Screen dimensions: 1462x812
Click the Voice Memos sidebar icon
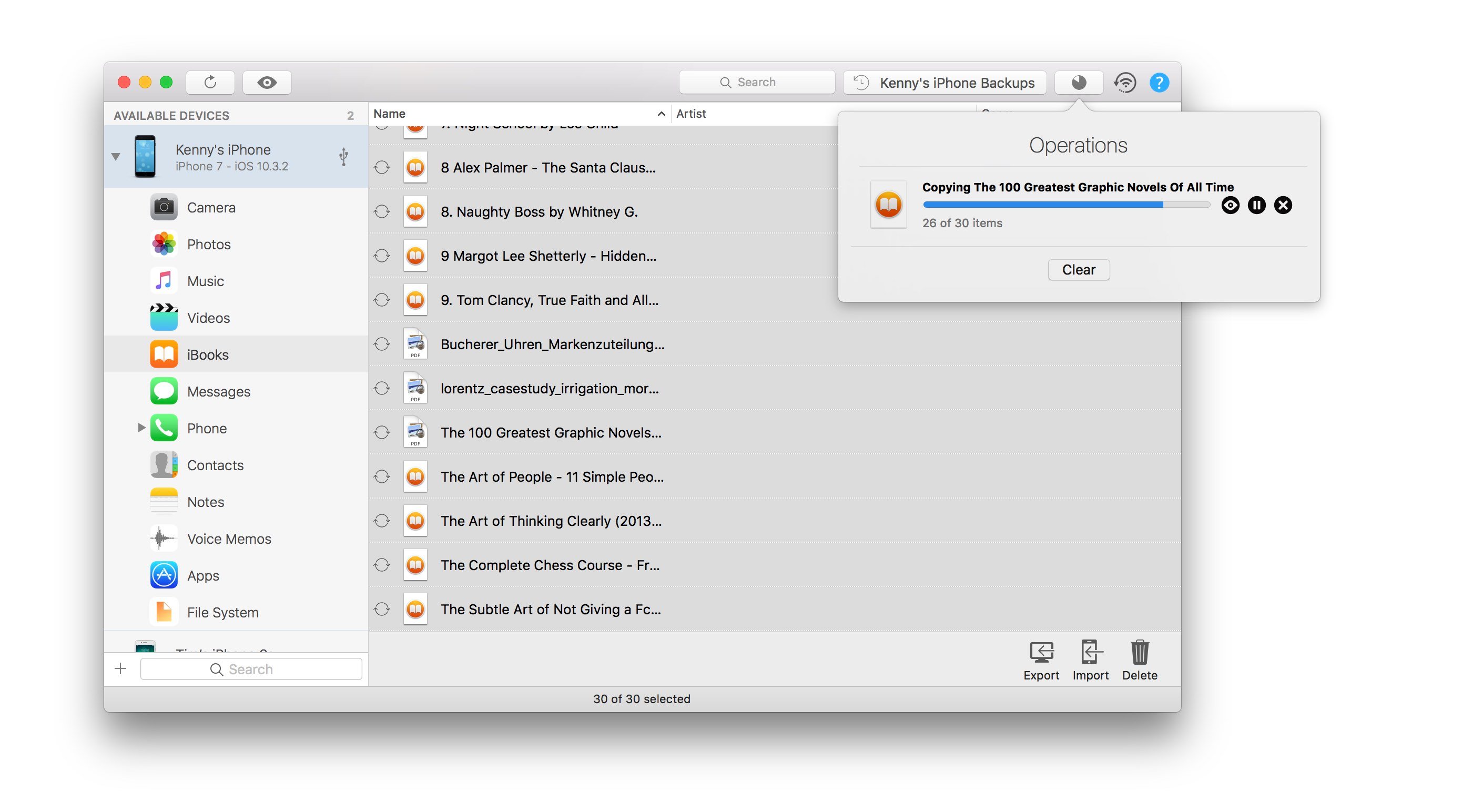[162, 537]
